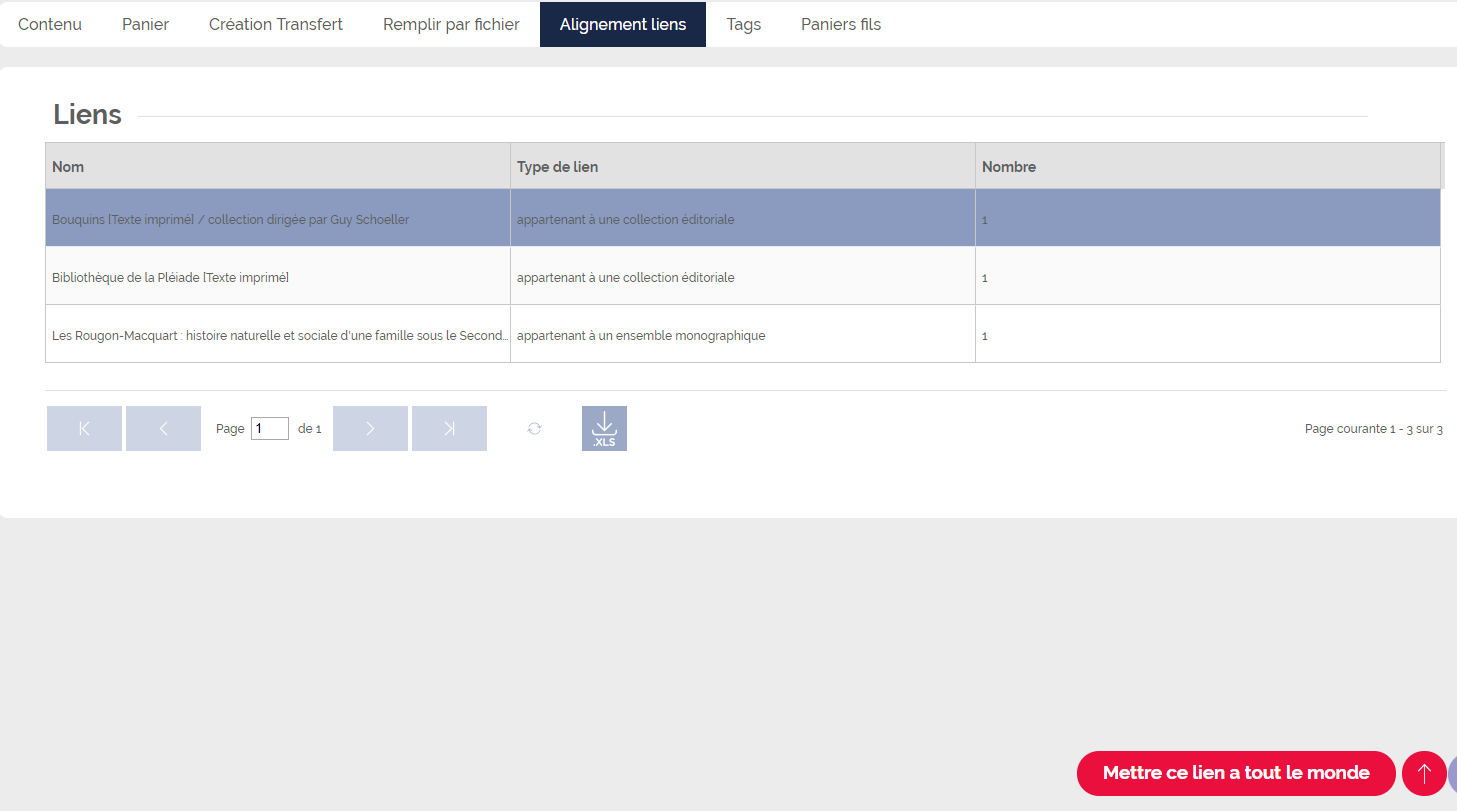Screen dimensions: 1457x811
Task: Switch to the Paniers fils tab
Action: (841, 24)
